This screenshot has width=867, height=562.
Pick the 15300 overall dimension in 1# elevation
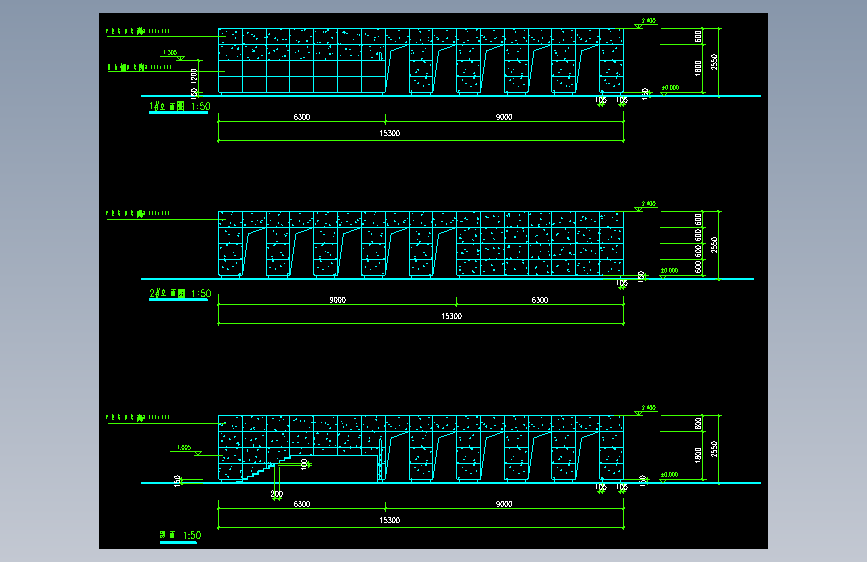390,133
